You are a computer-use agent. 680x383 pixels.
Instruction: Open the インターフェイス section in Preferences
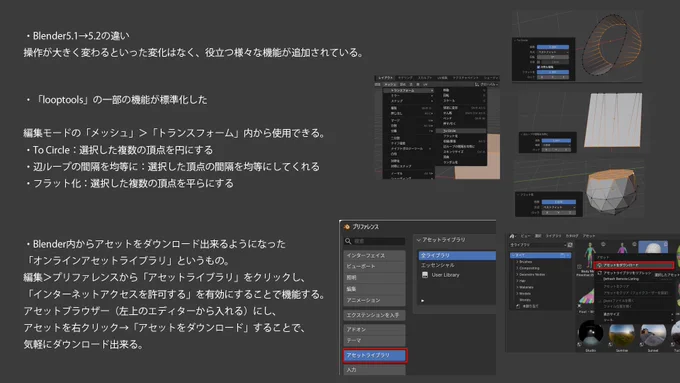(375, 255)
